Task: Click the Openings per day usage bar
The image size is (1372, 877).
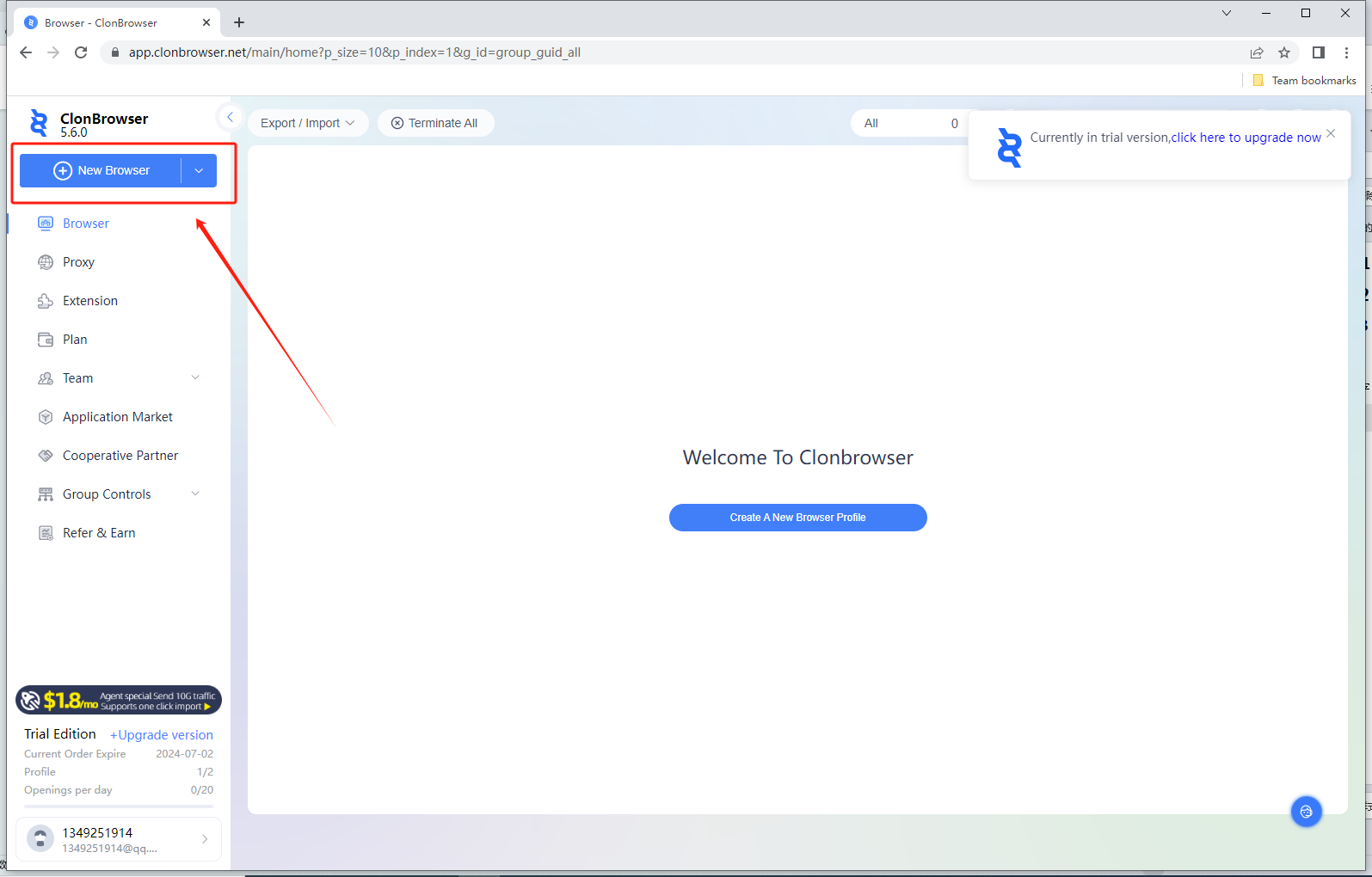Action: 119,806
